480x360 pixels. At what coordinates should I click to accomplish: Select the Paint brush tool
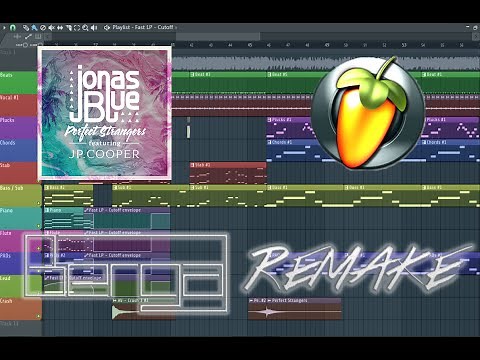34,27
